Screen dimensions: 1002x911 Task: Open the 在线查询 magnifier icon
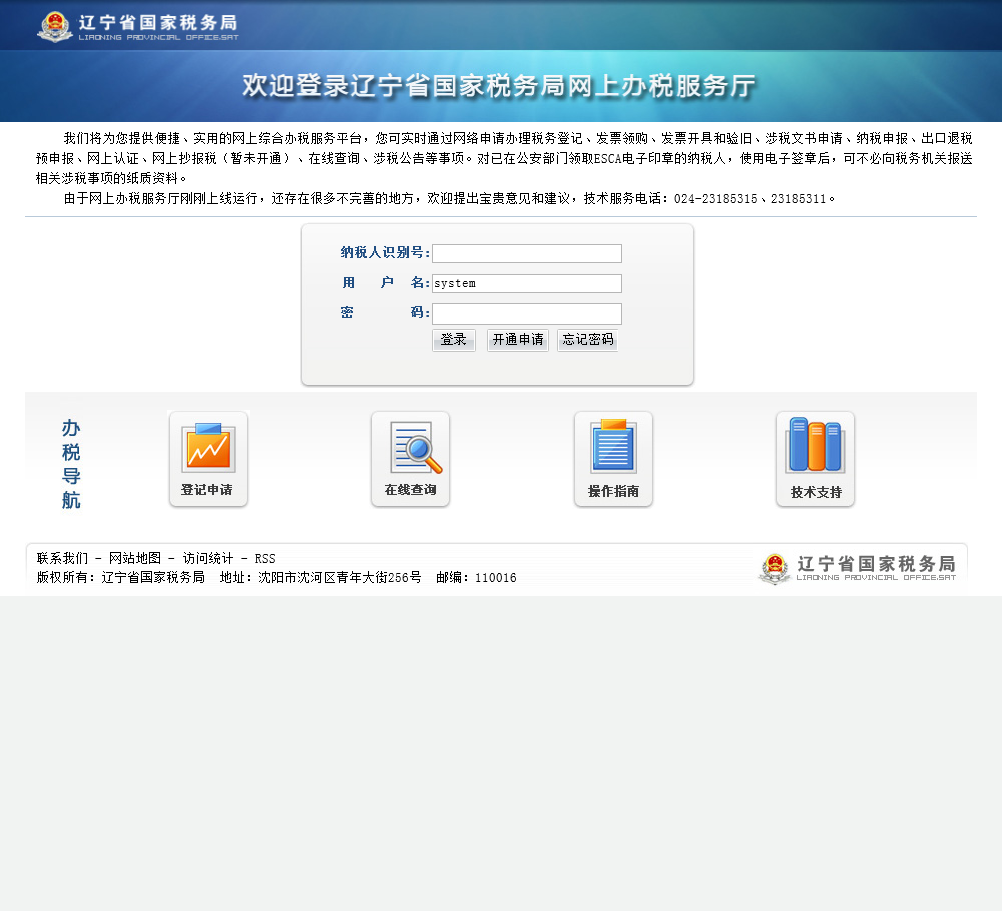point(410,459)
